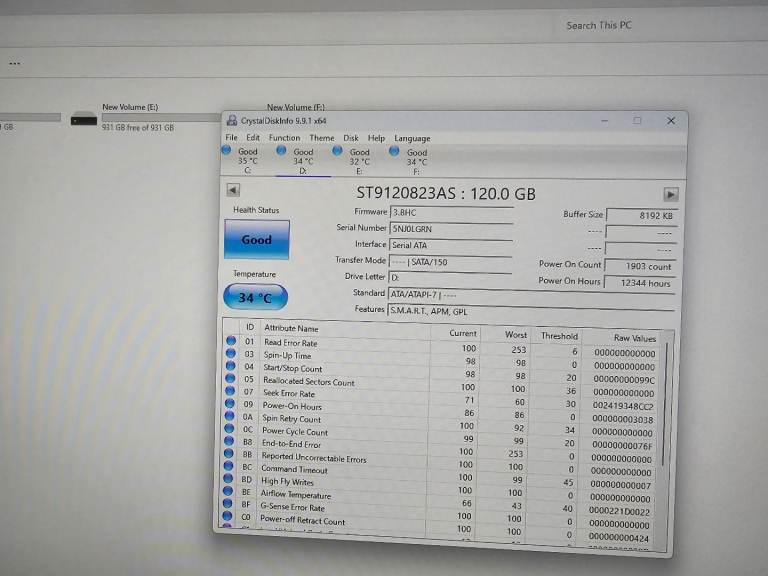Open the Edit menu
Viewport: 768px width, 576px height.
(253, 138)
